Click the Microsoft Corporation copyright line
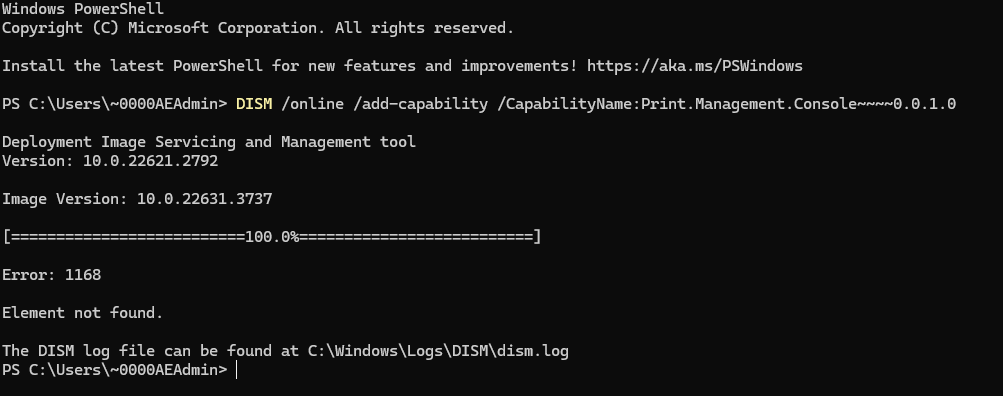Viewport: 1003px width, 396px height. (258, 28)
